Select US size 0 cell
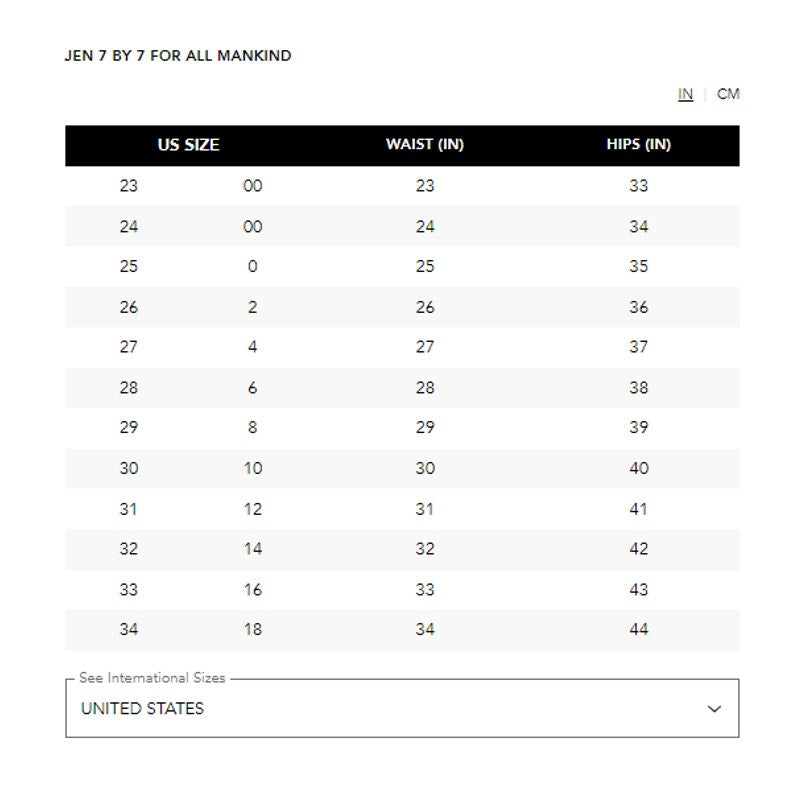The height and width of the screenshot is (800, 800). coord(253,266)
